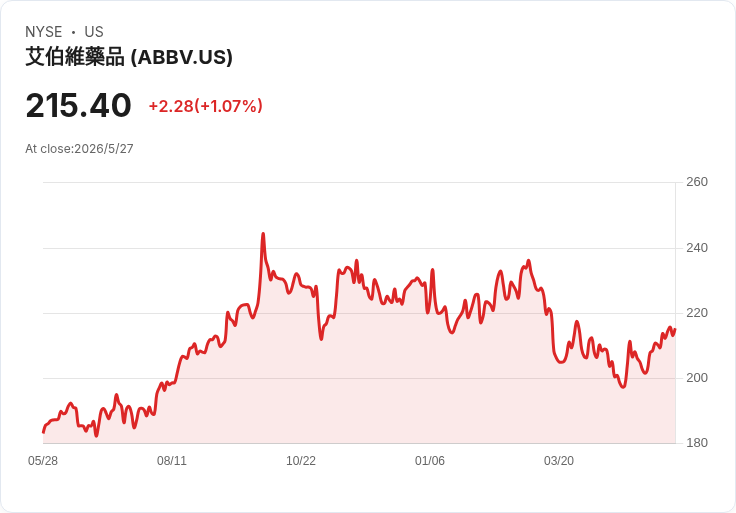Click the At close 2026/5/27 timestamp

pos(79,149)
